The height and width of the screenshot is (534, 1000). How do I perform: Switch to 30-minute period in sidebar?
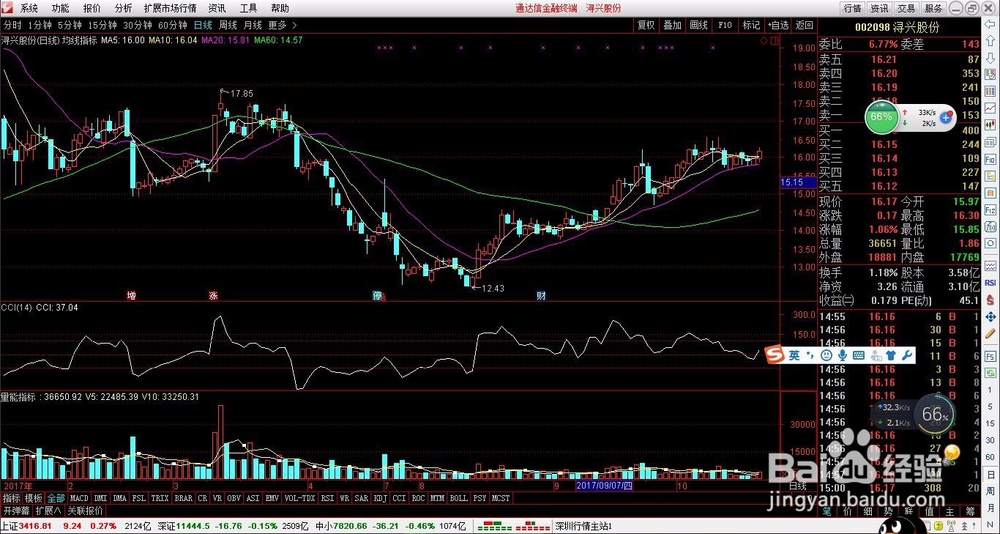tap(990, 440)
